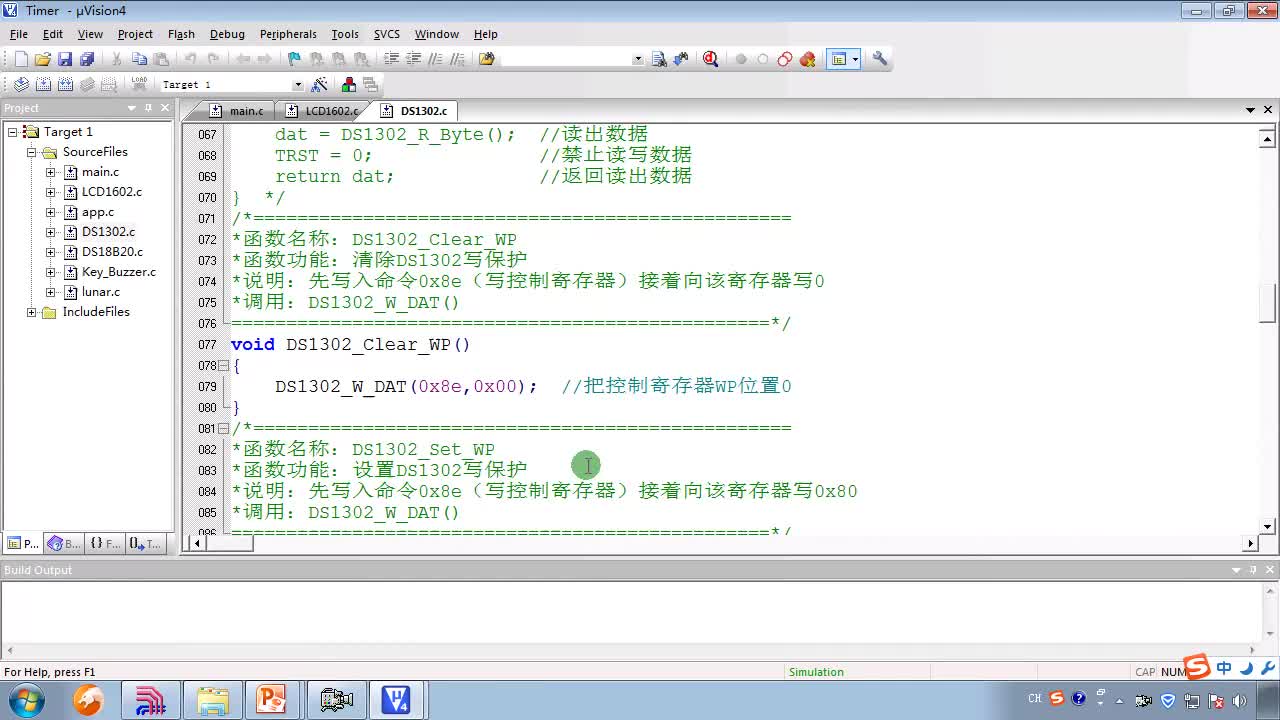Enable or disable all breakpoints icon

point(785,59)
